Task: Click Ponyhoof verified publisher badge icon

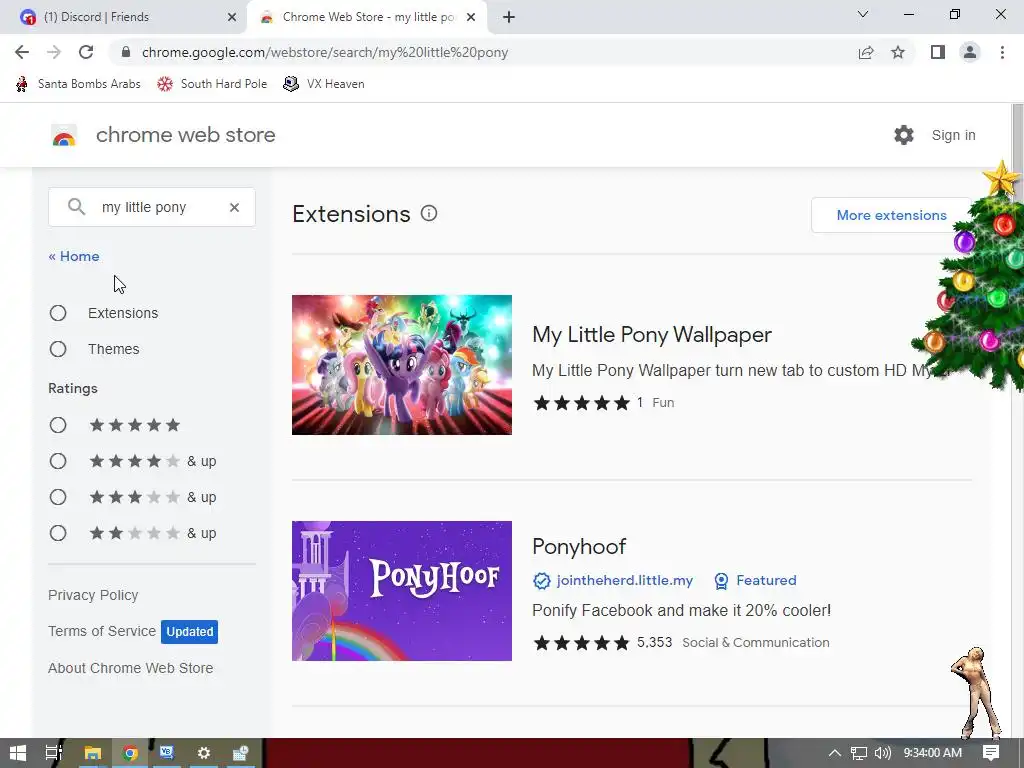Action: (541, 581)
